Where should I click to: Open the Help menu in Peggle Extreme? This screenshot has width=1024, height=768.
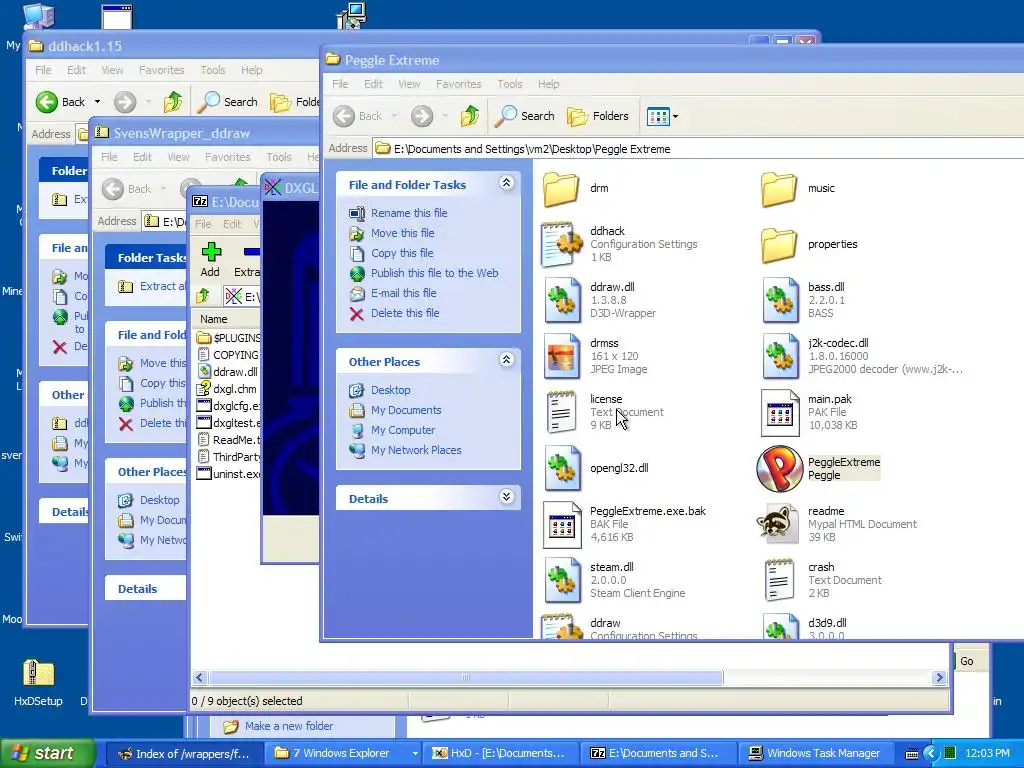549,84
